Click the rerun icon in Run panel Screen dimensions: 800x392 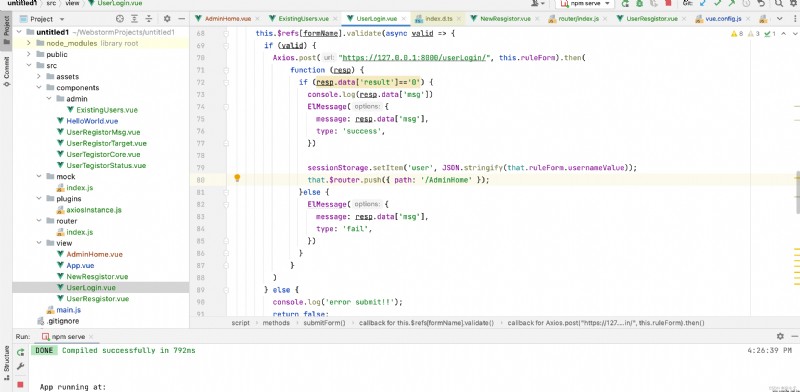[20, 352]
